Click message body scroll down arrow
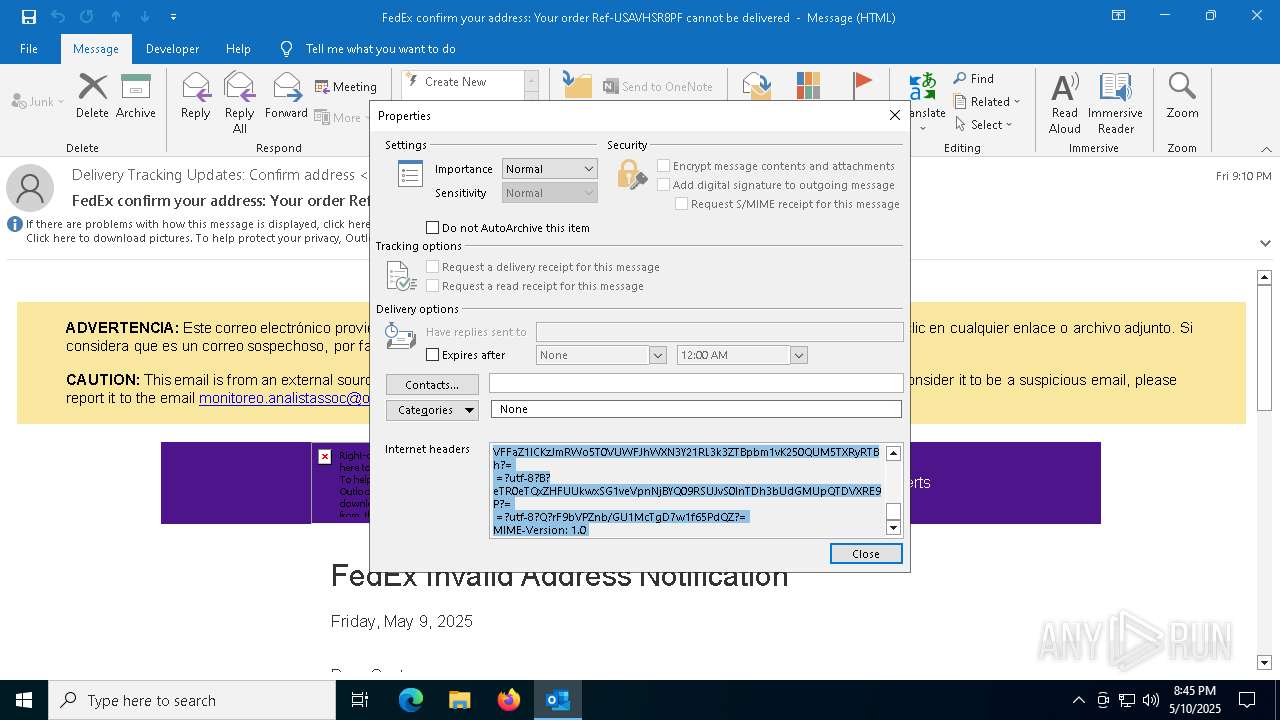This screenshot has width=1280, height=720. 1264,662
